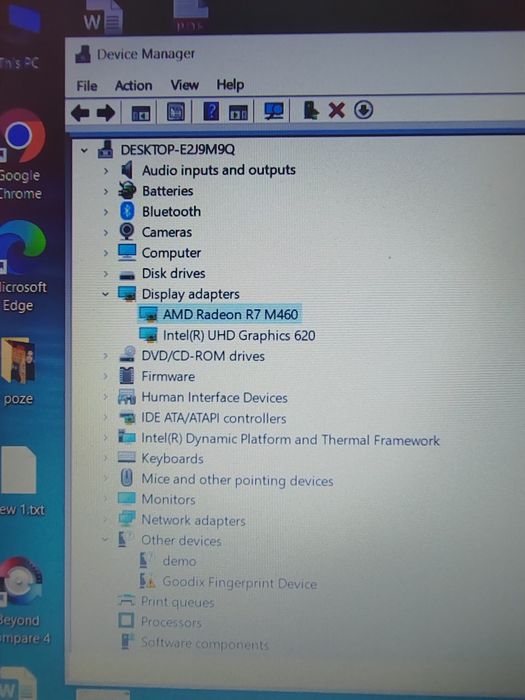Click the Display adapters category icon
Viewport: 525px width, 700px height.
(127, 293)
